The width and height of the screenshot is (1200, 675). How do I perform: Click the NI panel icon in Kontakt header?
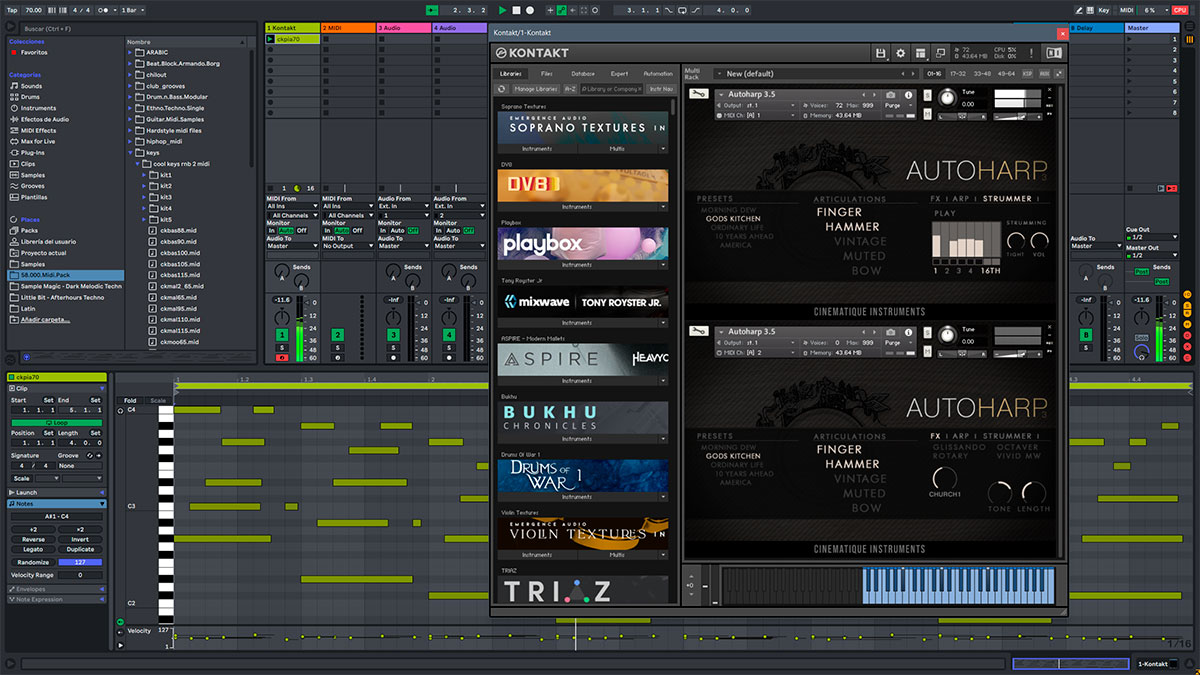1052,53
